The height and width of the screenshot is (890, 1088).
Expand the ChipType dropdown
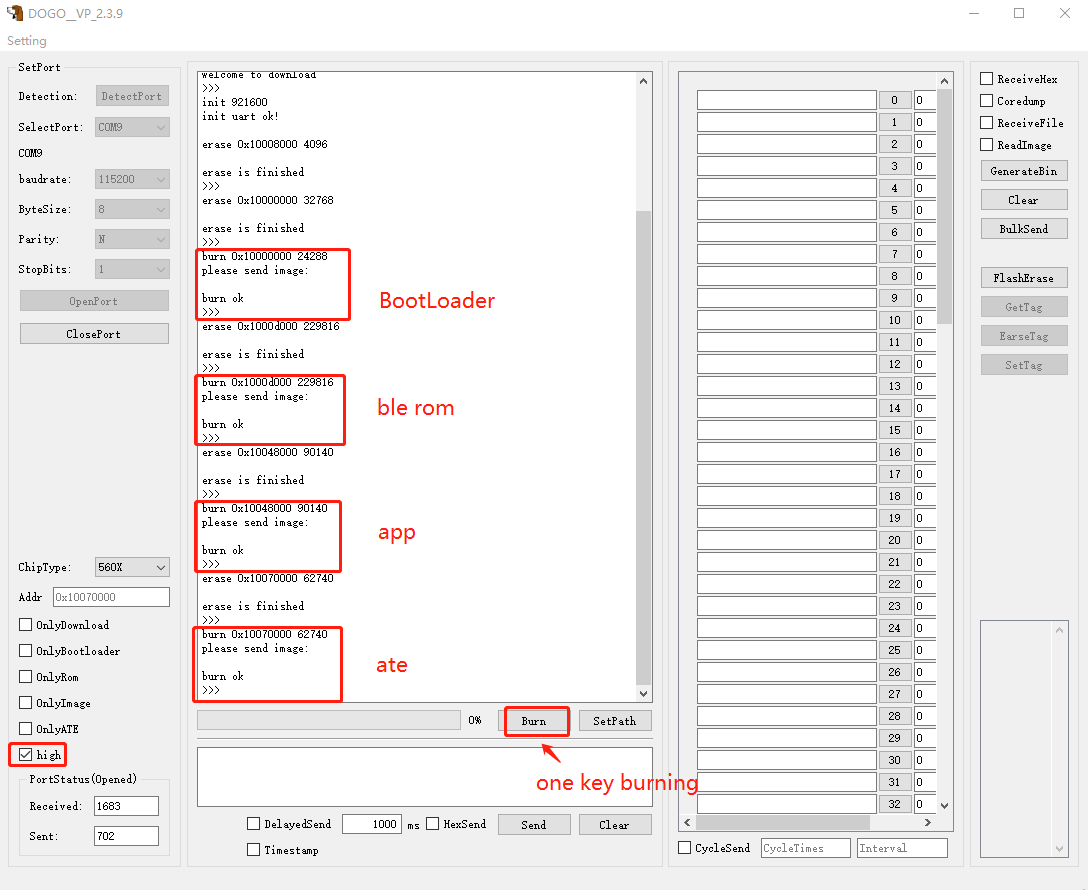pyautogui.click(x=132, y=567)
